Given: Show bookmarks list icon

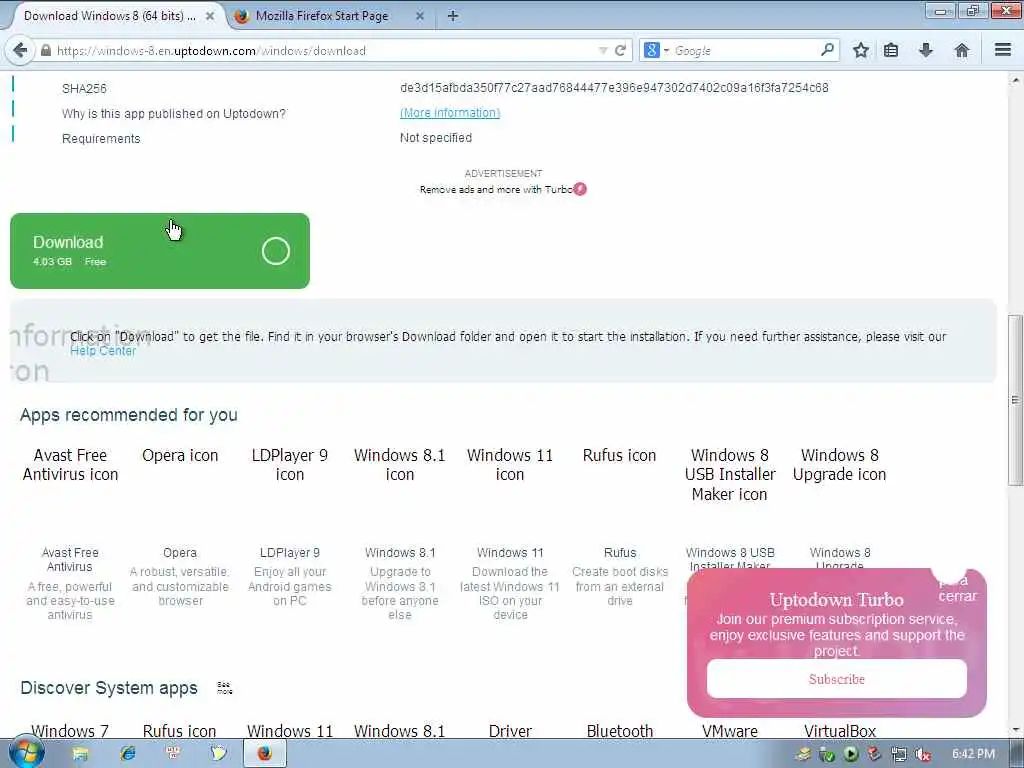Looking at the screenshot, I should pos(891,50).
